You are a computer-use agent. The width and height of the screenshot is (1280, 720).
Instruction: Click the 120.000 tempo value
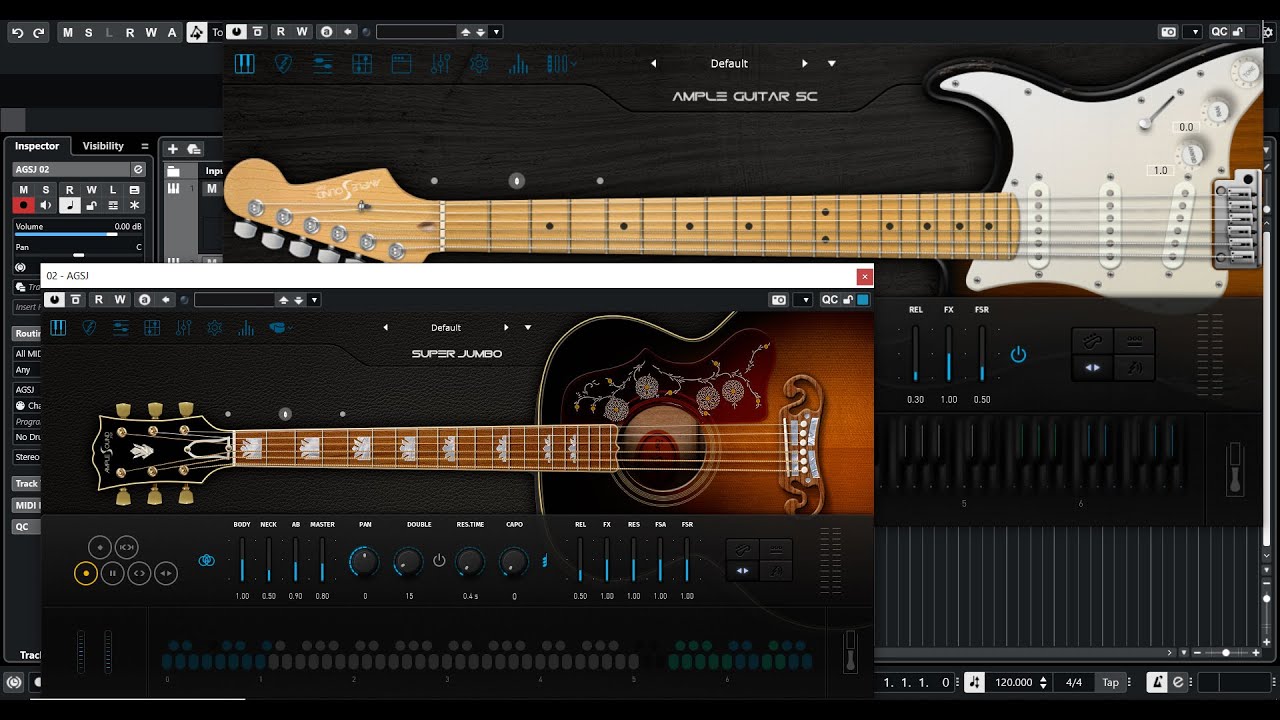click(1013, 682)
